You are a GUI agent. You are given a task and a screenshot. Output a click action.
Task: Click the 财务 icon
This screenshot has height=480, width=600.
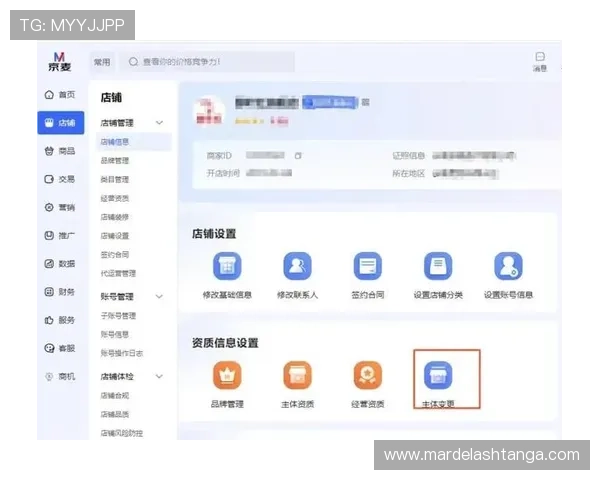[x=49, y=292]
